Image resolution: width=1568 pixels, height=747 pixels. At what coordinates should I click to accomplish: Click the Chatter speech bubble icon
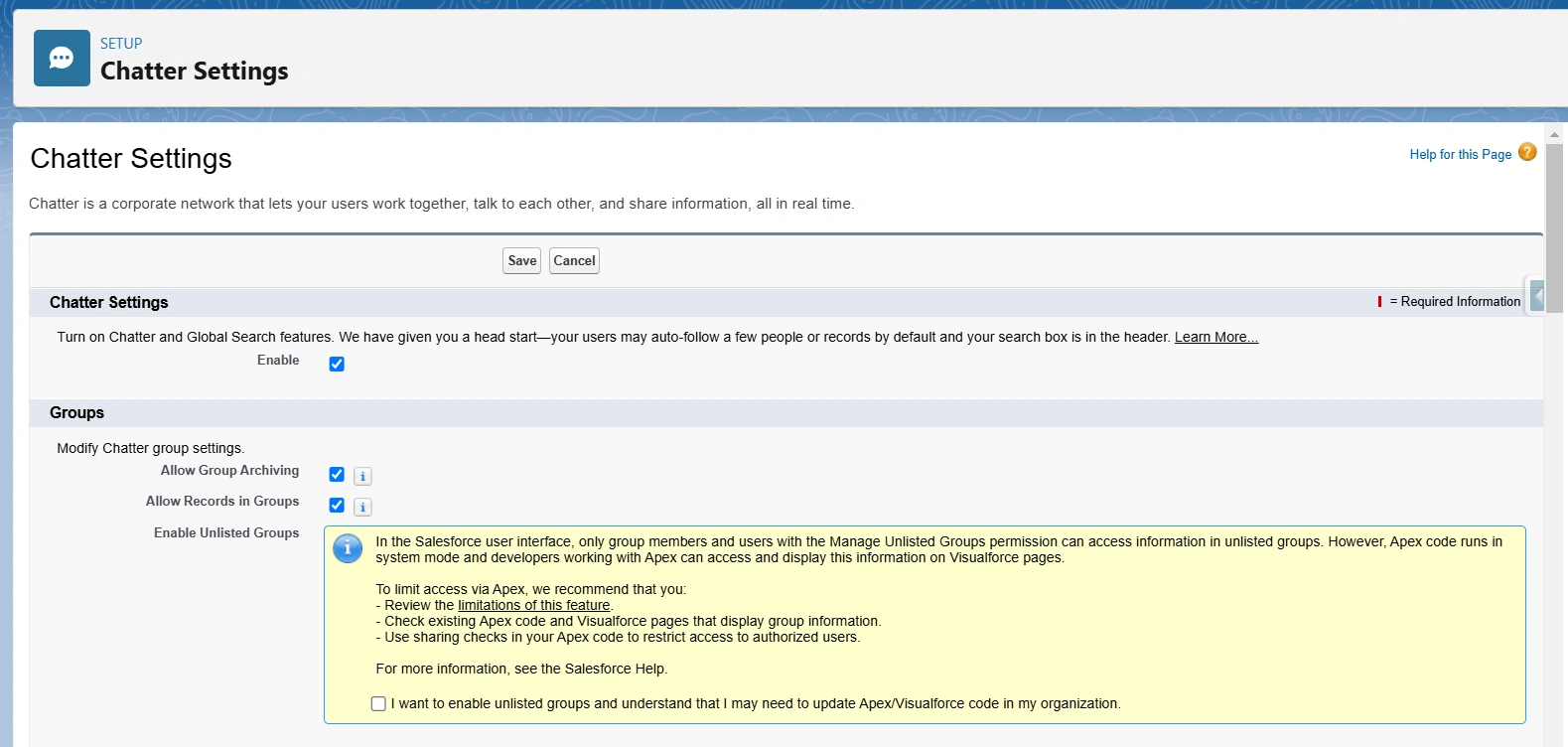point(62,59)
